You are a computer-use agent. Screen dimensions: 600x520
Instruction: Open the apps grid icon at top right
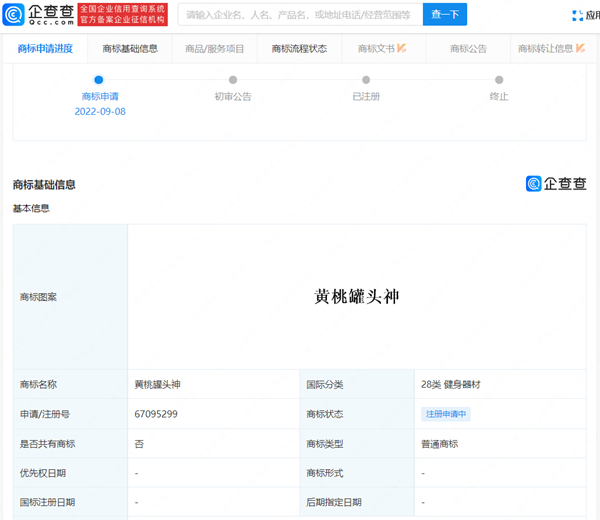(x=577, y=15)
